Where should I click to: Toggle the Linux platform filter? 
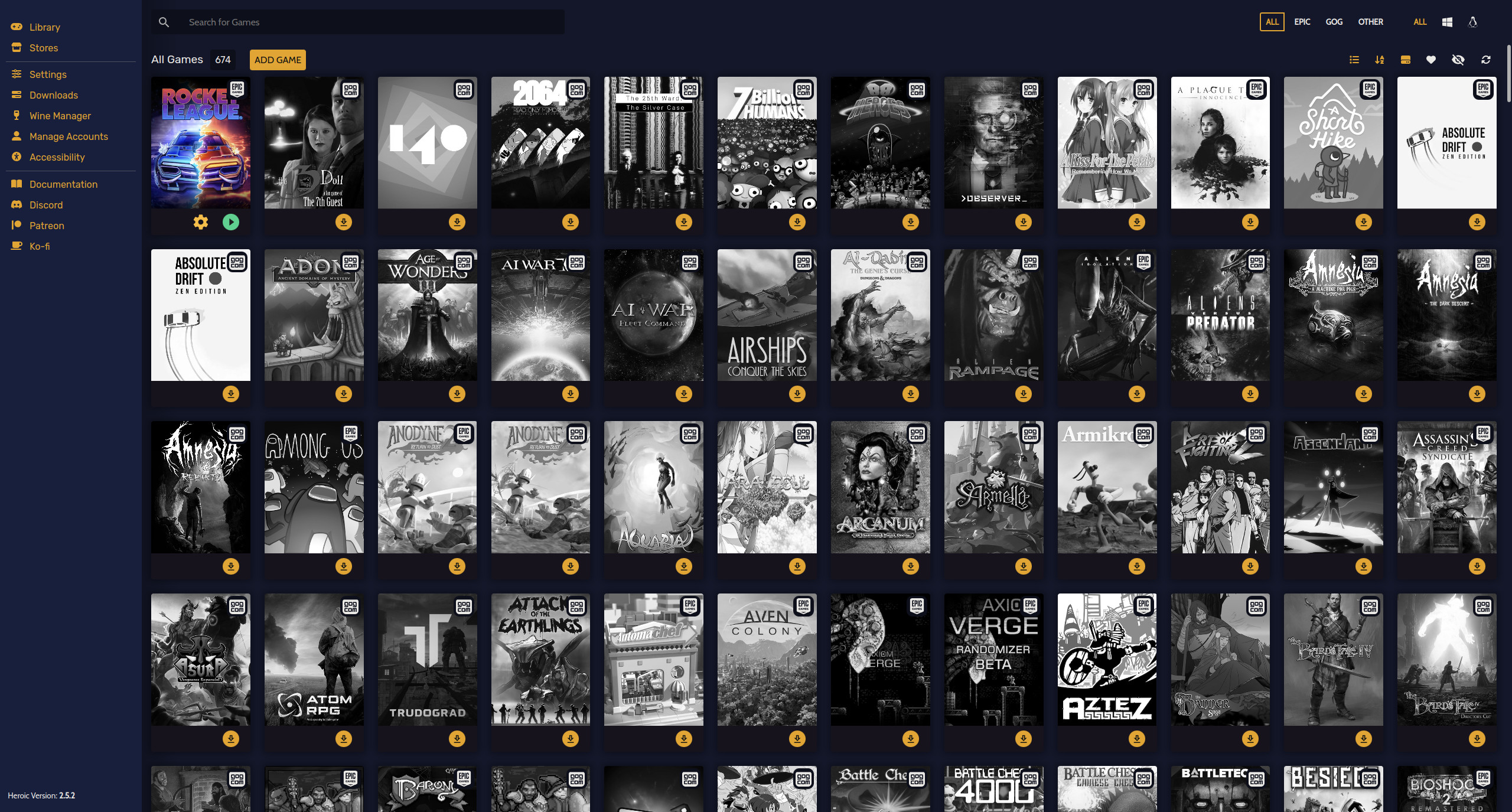click(x=1473, y=21)
